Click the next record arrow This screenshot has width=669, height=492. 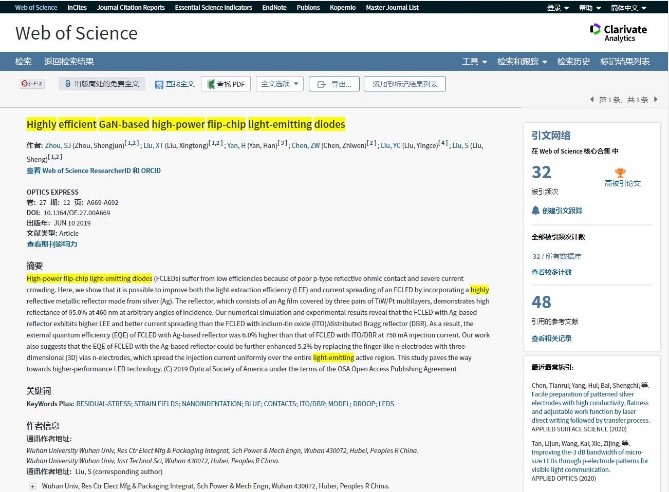[656, 99]
